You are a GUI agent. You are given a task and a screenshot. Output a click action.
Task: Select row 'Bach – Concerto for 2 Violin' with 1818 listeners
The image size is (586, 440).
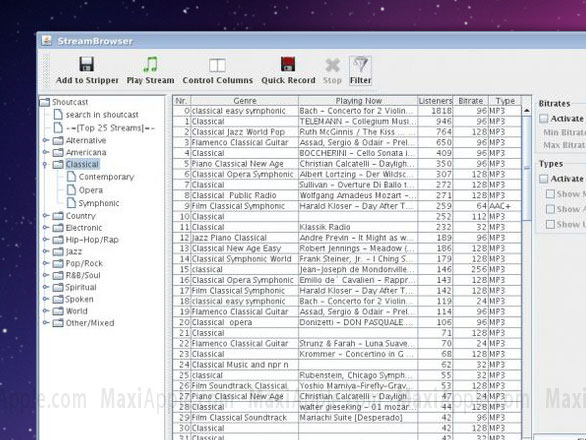[347, 111]
